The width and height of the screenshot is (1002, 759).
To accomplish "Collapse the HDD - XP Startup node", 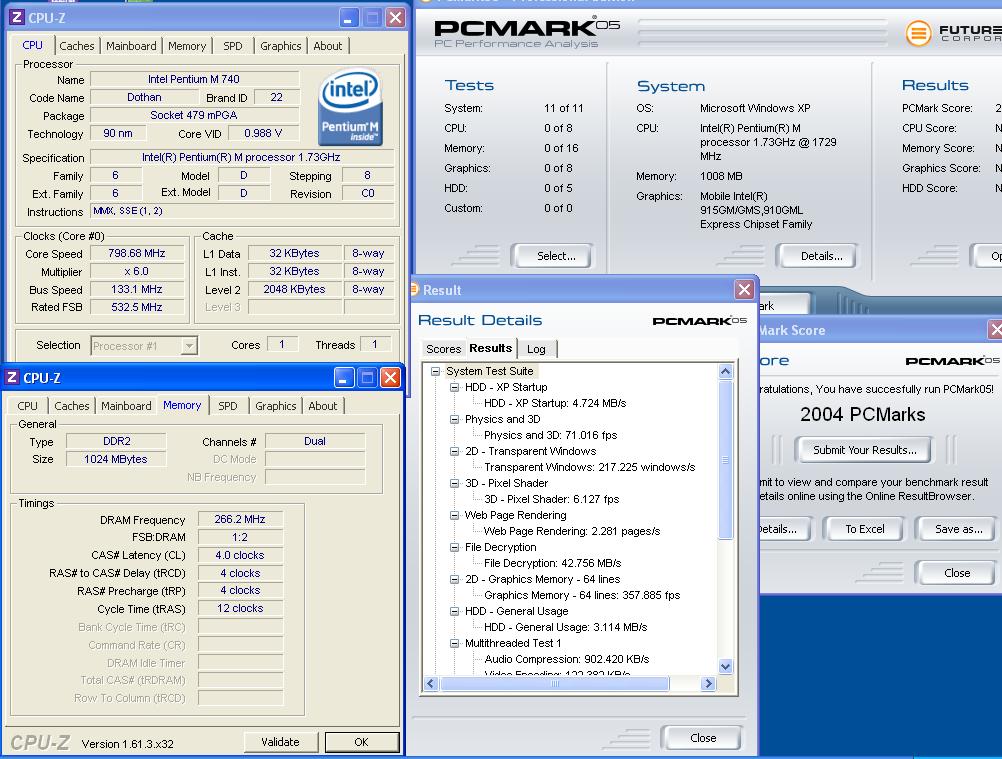I will pyautogui.click(x=454, y=387).
